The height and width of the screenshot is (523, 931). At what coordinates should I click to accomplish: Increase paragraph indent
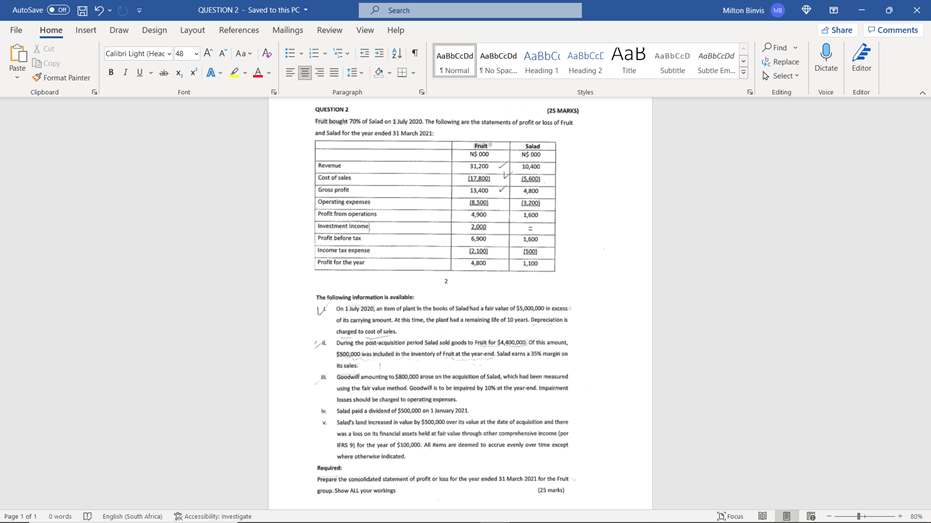(379, 53)
